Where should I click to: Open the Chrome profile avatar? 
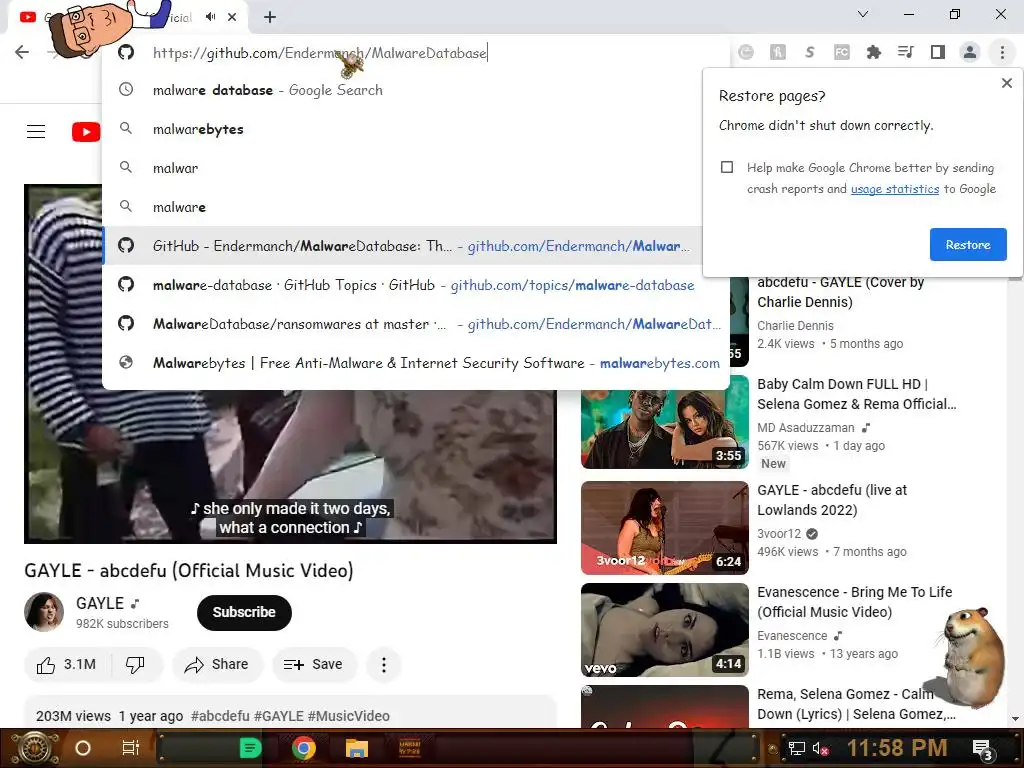point(970,52)
